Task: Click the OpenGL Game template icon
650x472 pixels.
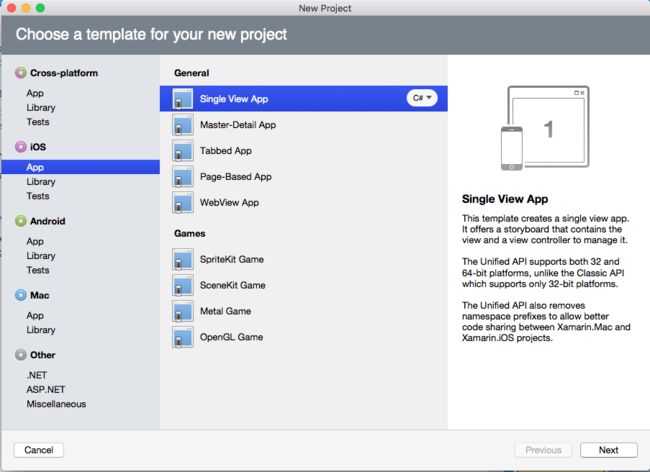Action: coord(183,337)
